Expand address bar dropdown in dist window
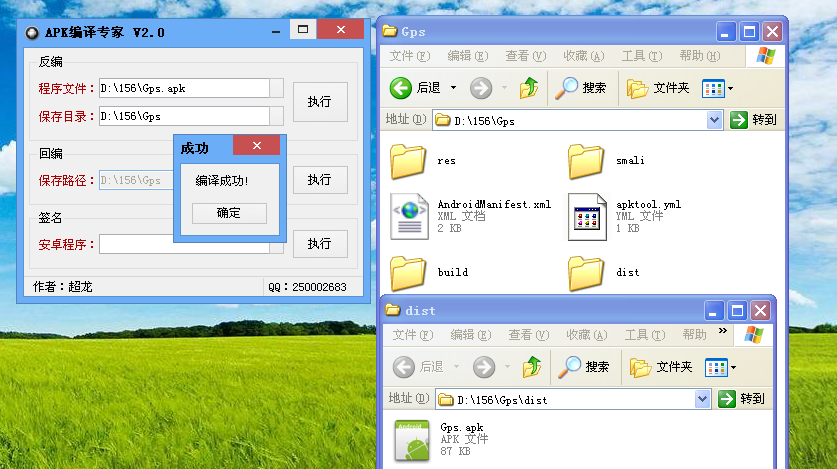The image size is (837, 469). click(703, 399)
